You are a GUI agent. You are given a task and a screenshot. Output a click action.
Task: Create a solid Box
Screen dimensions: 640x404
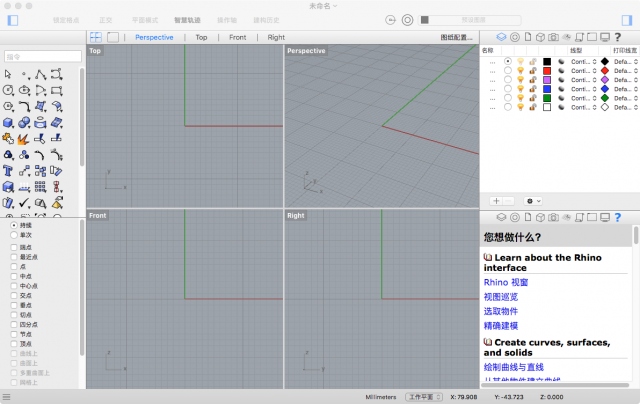[x=8, y=122]
